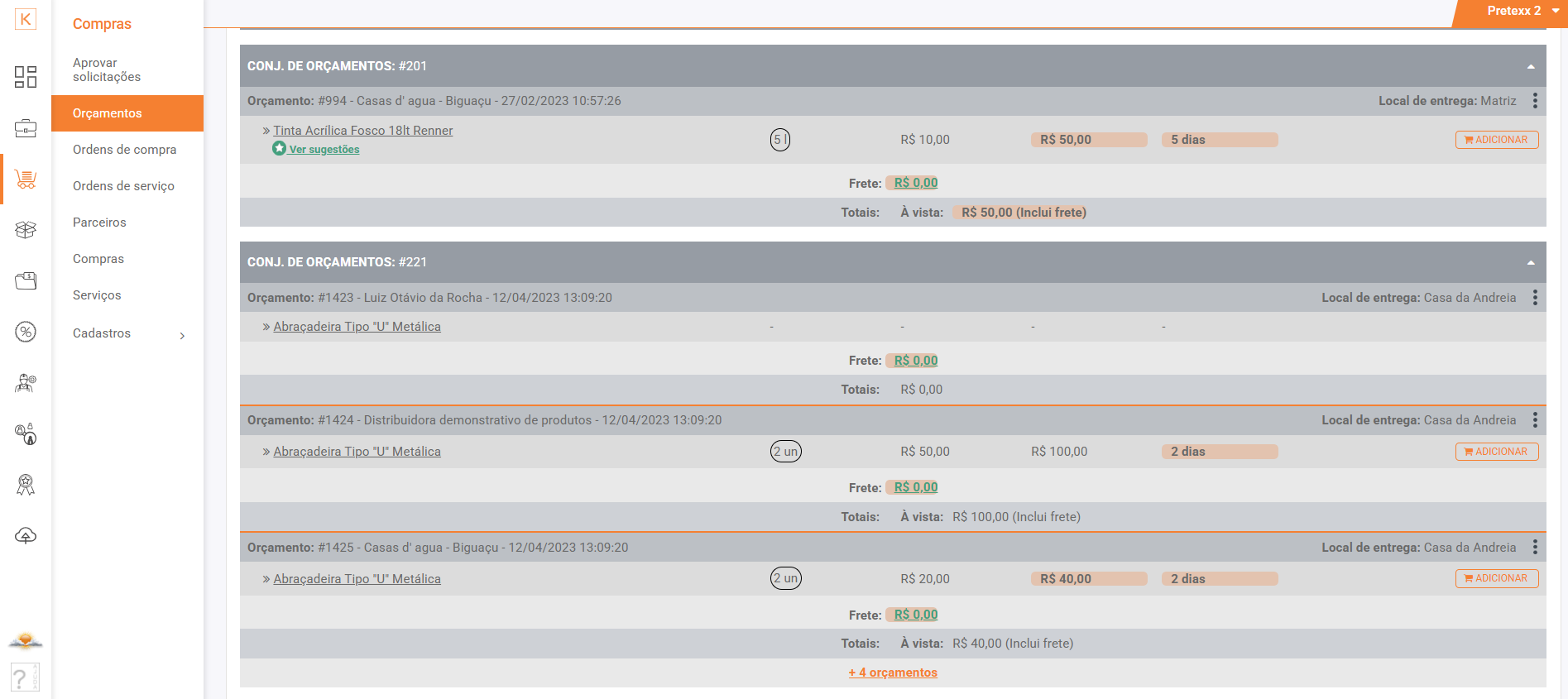Collapse Conj. de Orçamentos #201 section
The width and height of the screenshot is (1568, 699).
pyautogui.click(x=1531, y=66)
